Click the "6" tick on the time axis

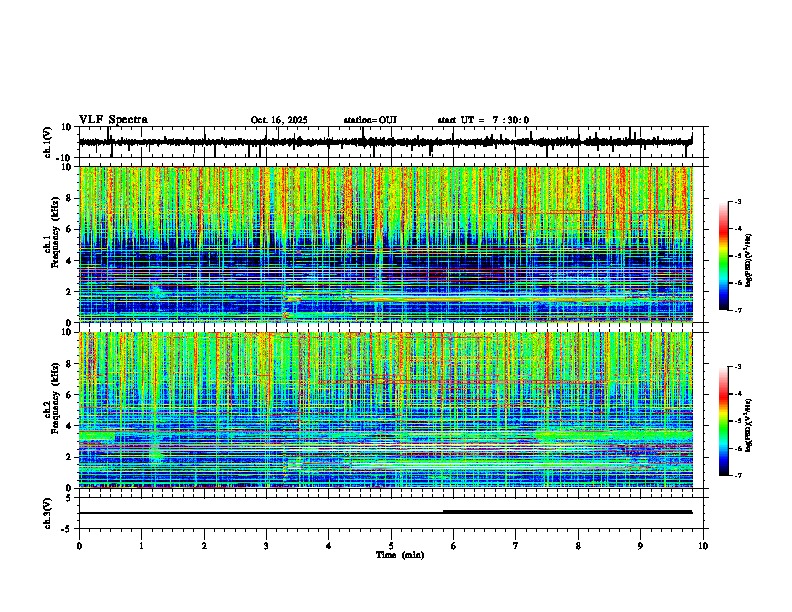click(454, 546)
